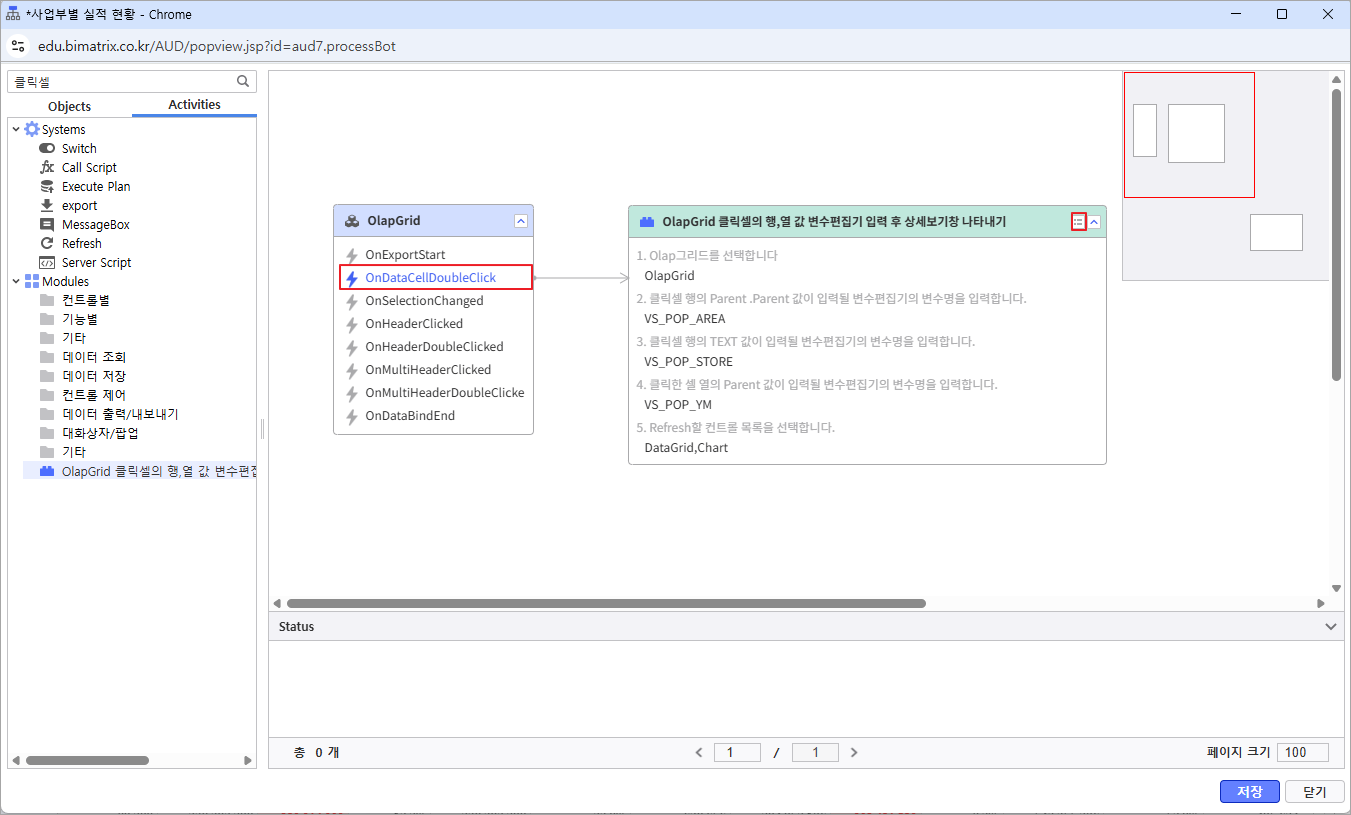The image size is (1351, 815).
Task: Click the DataGrid,Chart parameter value
Action: [x=686, y=448]
